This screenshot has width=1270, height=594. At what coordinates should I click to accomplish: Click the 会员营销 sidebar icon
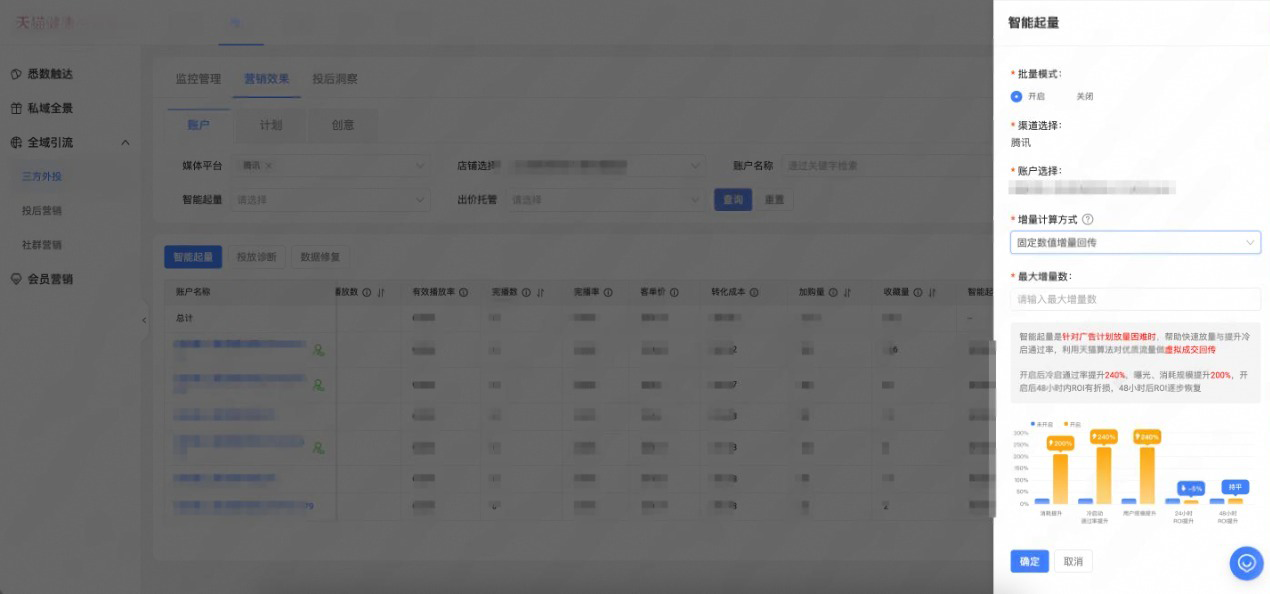(x=16, y=279)
